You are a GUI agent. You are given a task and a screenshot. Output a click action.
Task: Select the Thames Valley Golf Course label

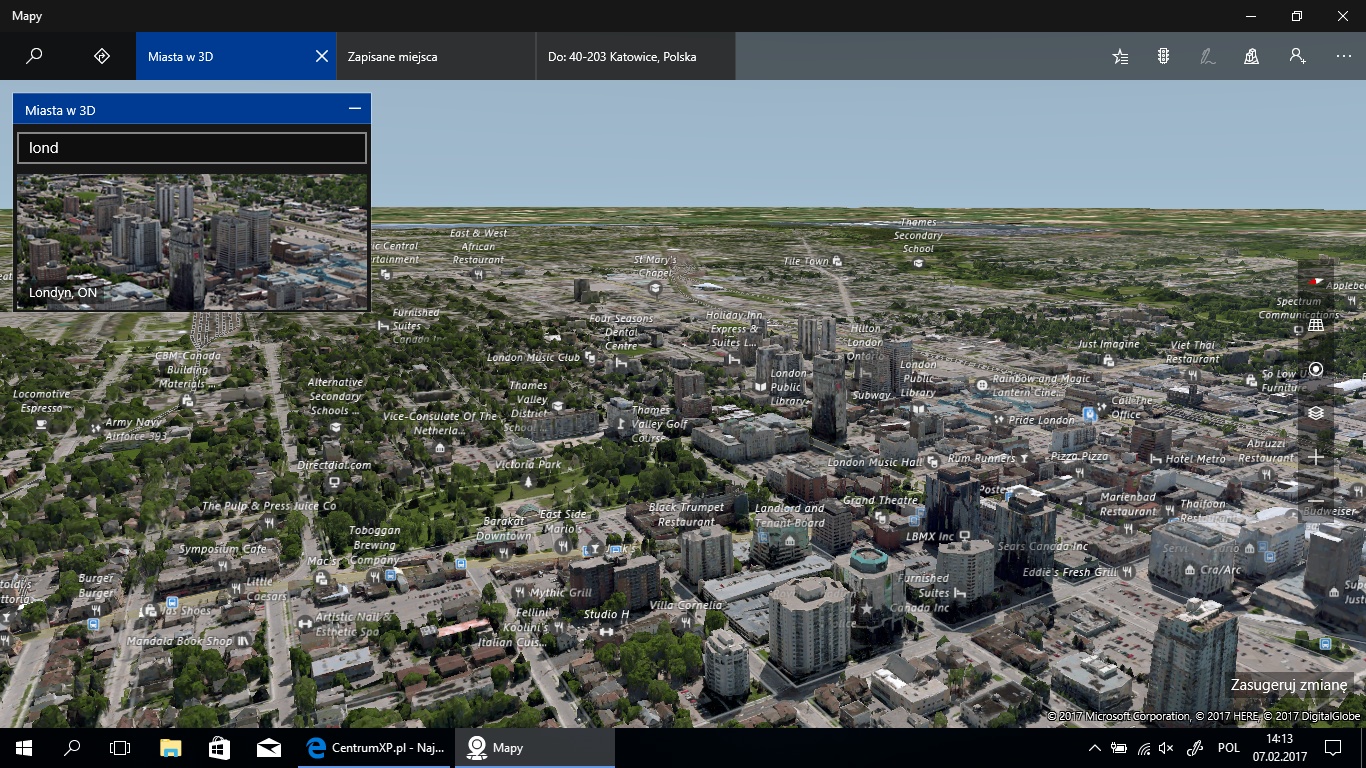[x=659, y=424]
